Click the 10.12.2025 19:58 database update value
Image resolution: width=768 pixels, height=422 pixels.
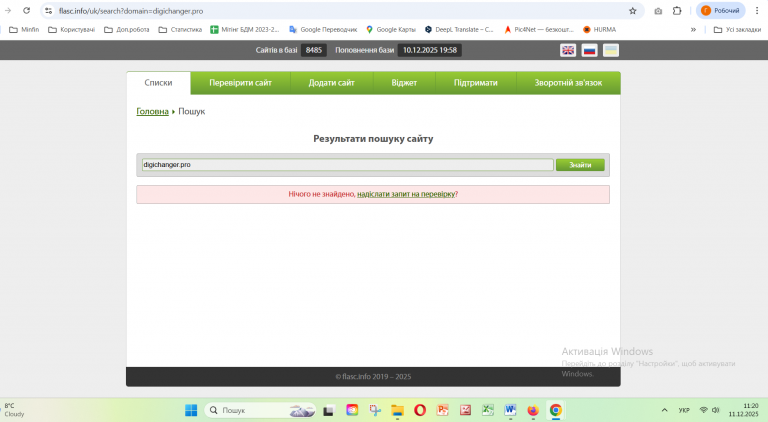point(430,50)
